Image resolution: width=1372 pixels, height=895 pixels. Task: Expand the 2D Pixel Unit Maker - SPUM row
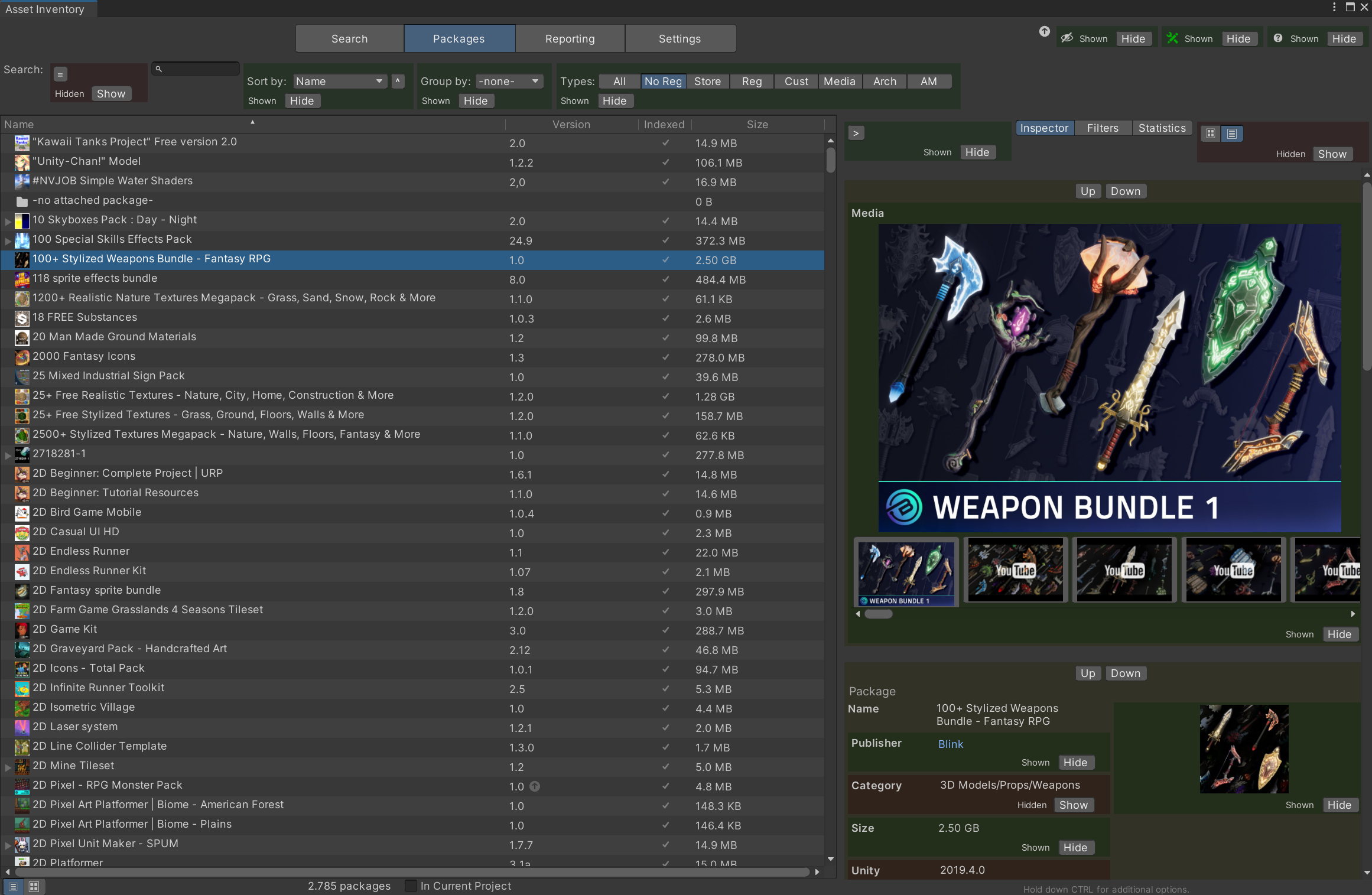pyautogui.click(x=8, y=845)
